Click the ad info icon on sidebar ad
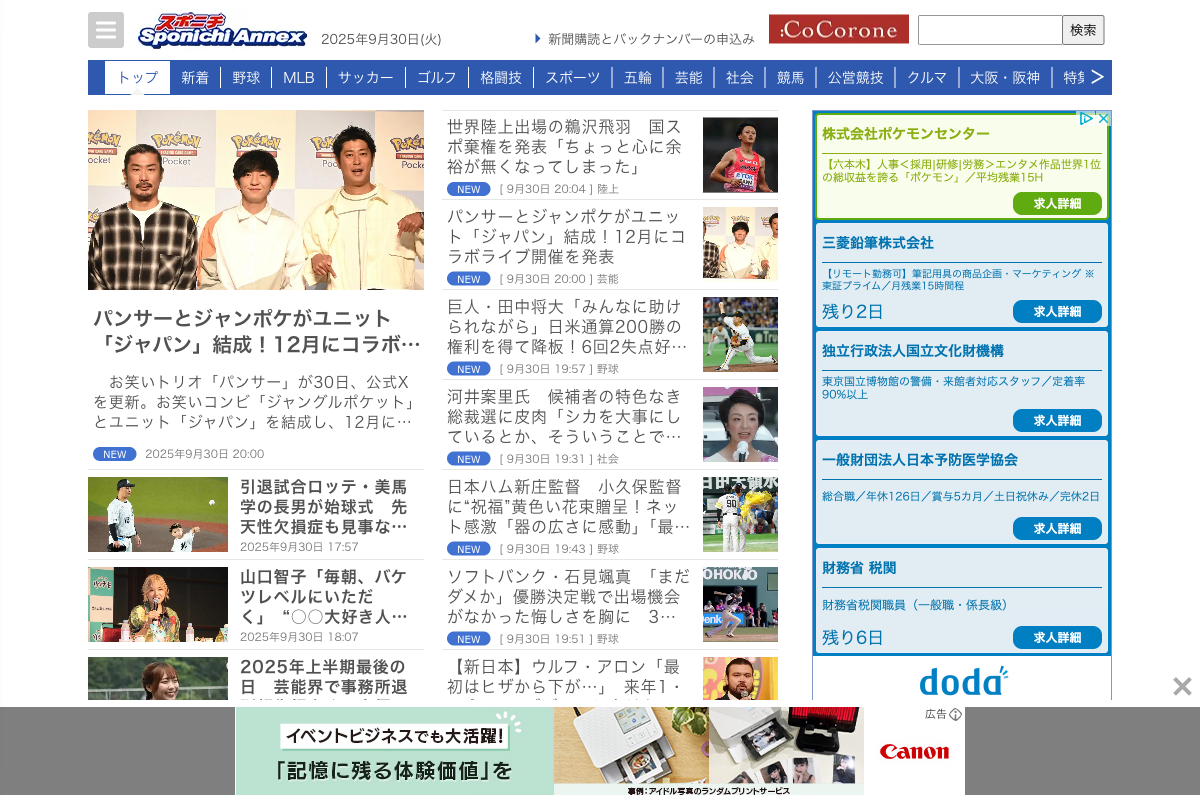This screenshot has width=1200, height=800. click(x=1085, y=119)
